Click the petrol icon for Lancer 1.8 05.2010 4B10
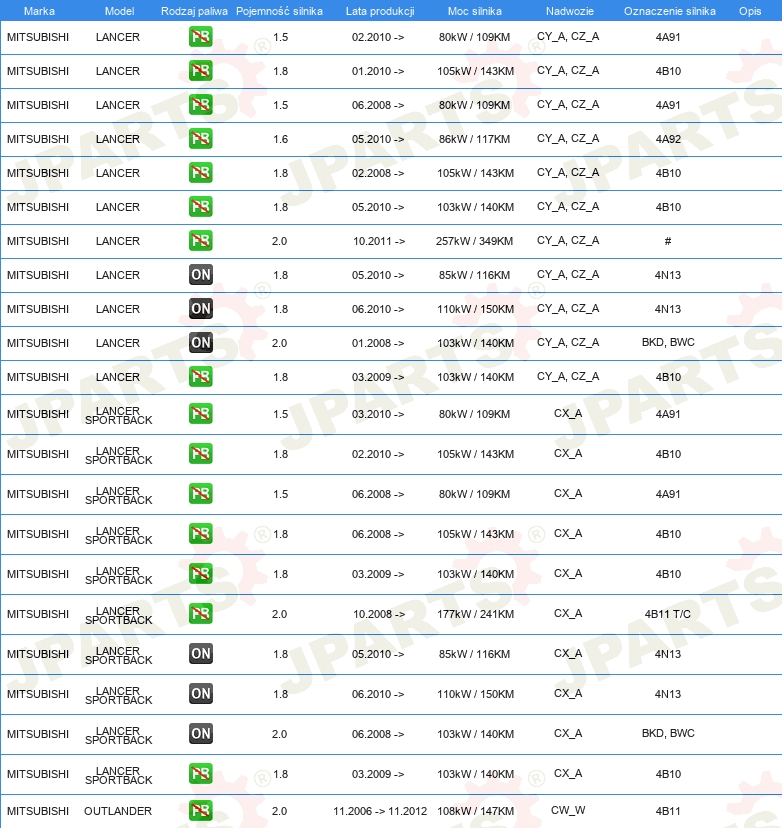 tap(201, 206)
